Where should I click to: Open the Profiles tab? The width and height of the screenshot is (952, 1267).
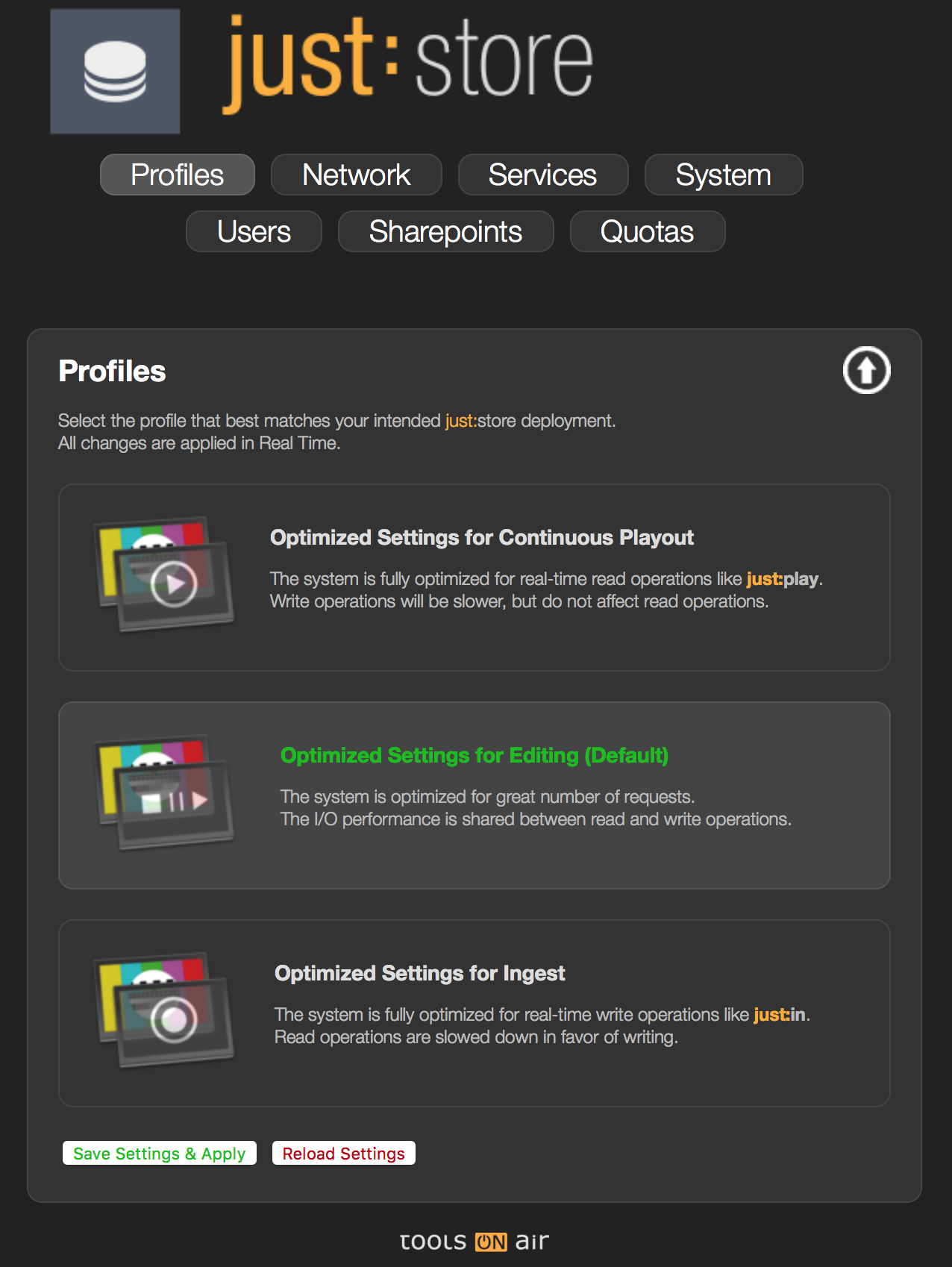[x=178, y=175]
